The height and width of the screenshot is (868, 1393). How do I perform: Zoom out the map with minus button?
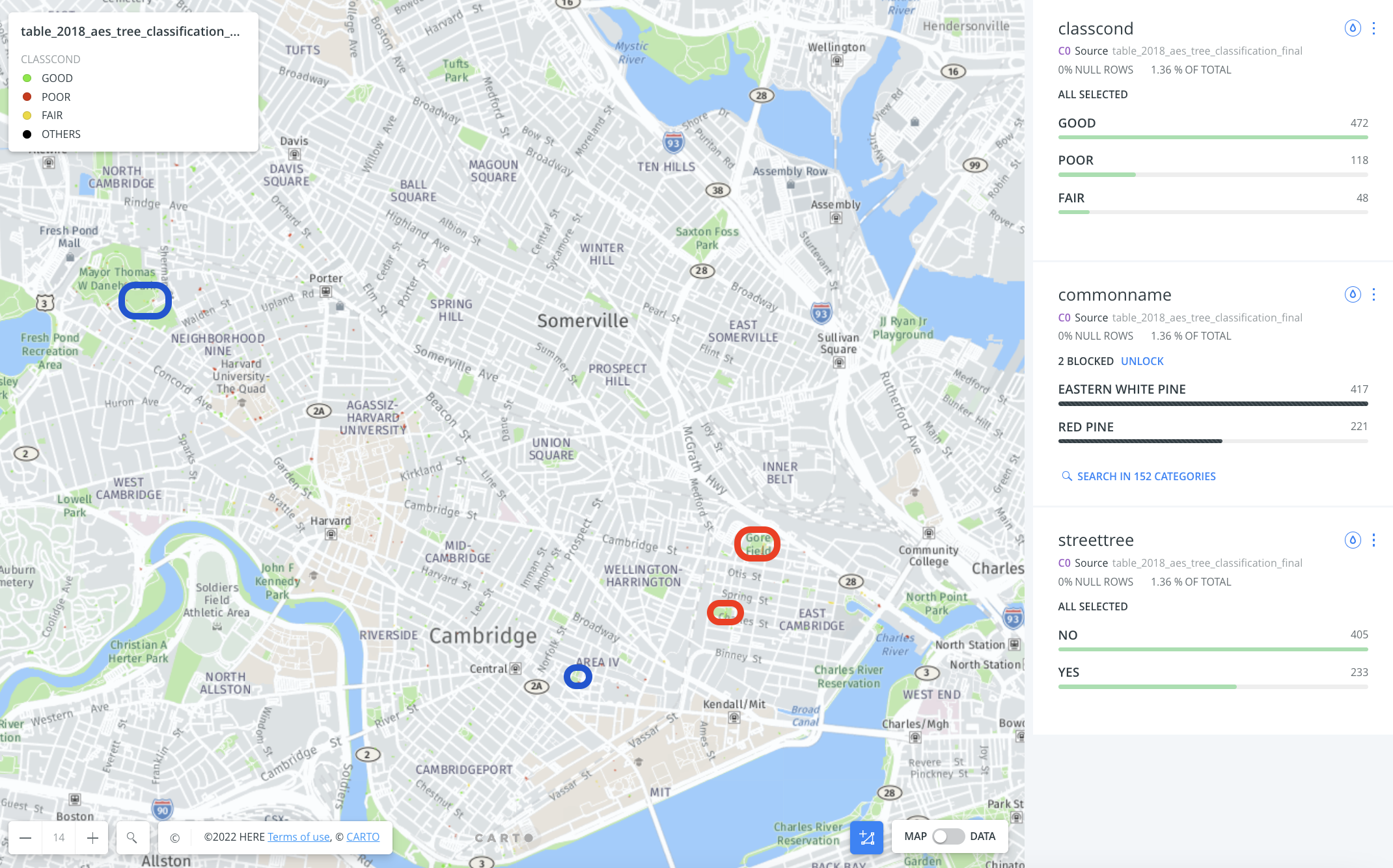[25, 837]
